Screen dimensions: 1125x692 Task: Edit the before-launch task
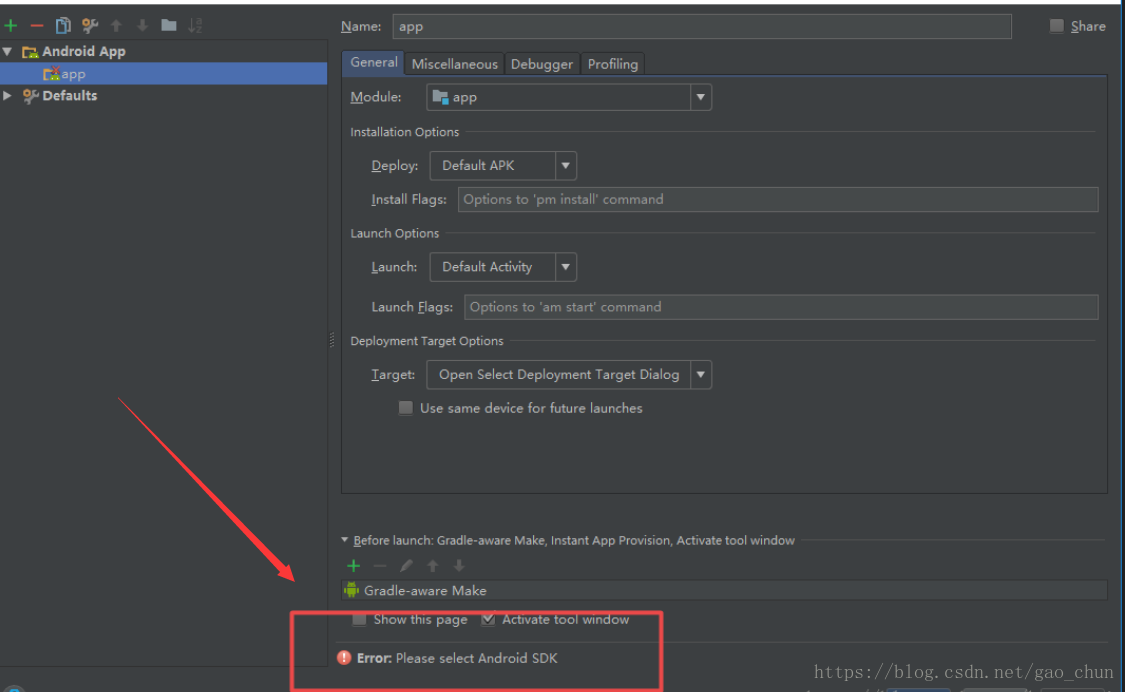pyautogui.click(x=406, y=566)
